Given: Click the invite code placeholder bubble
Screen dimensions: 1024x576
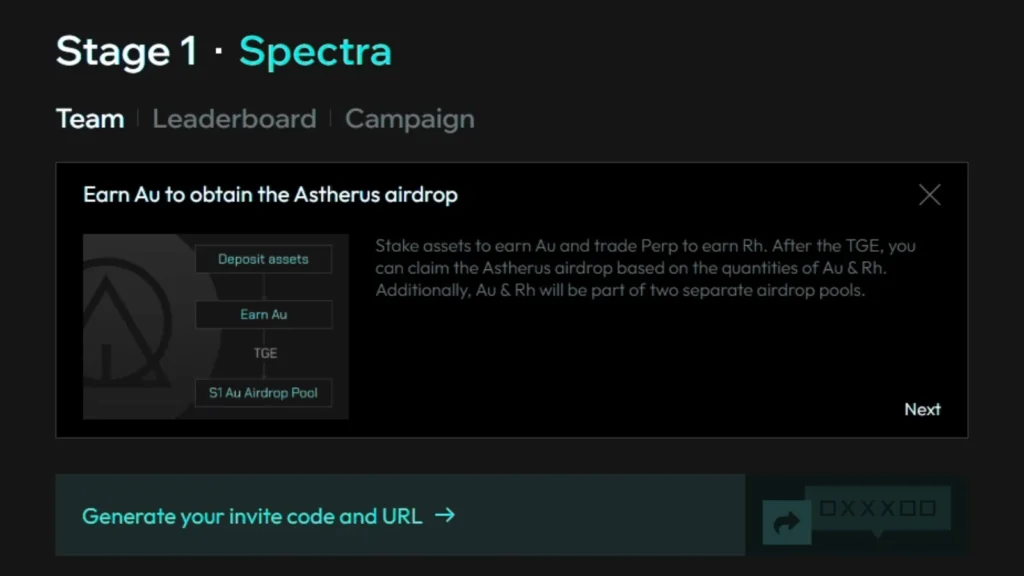Looking at the screenshot, I should click(x=877, y=509).
